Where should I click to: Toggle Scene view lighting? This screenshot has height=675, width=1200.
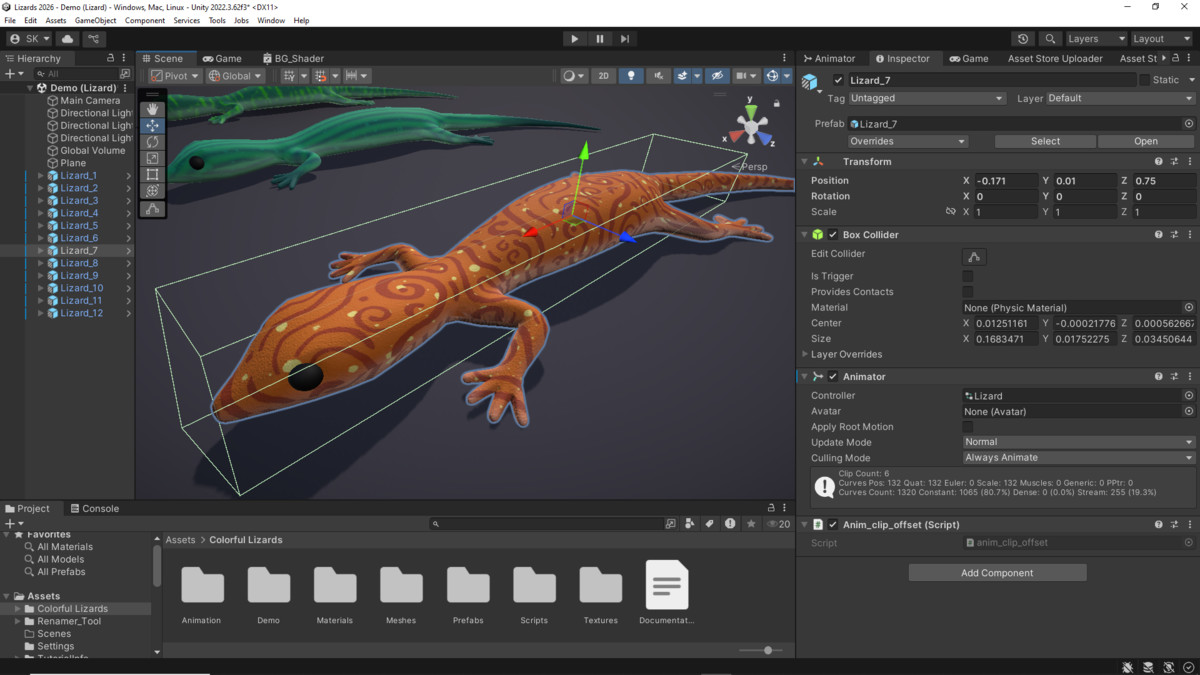[x=631, y=75]
